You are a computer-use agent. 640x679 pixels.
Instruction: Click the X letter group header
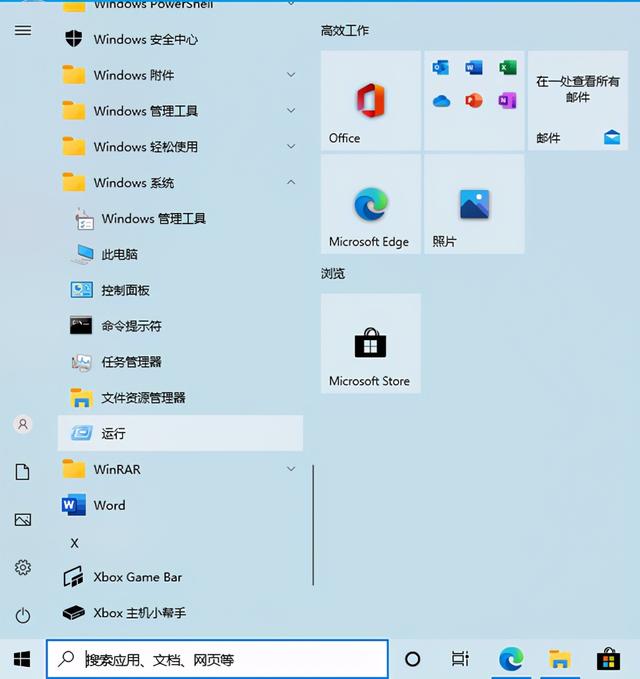tap(74, 543)
